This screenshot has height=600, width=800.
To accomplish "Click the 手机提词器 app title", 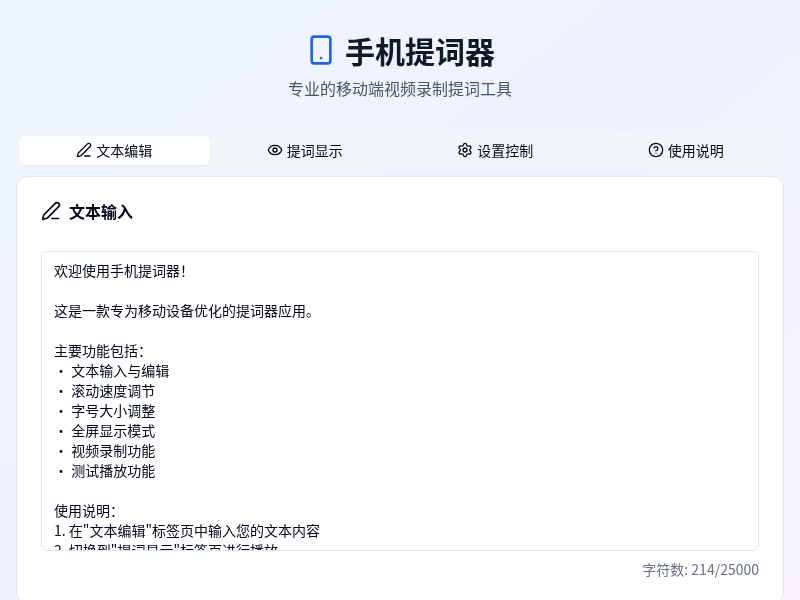I will 422,48.
